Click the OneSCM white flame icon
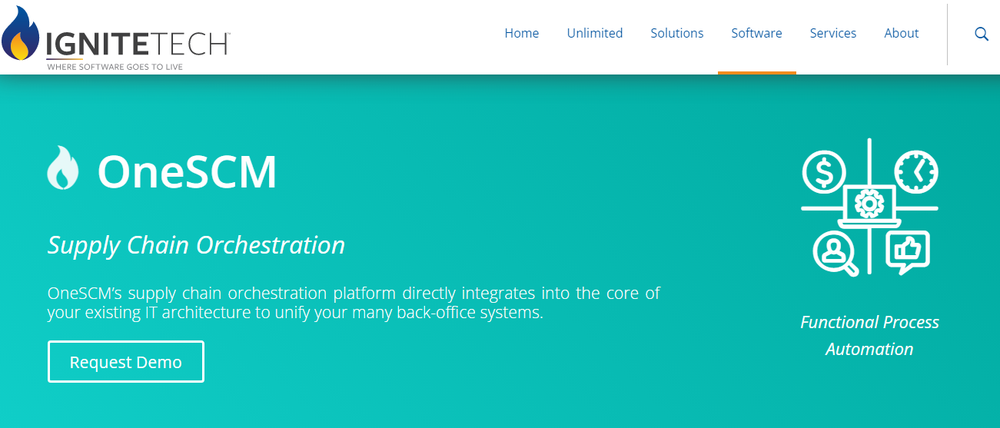This screenshot has height=428, width=1000. (x=62, y=168)
